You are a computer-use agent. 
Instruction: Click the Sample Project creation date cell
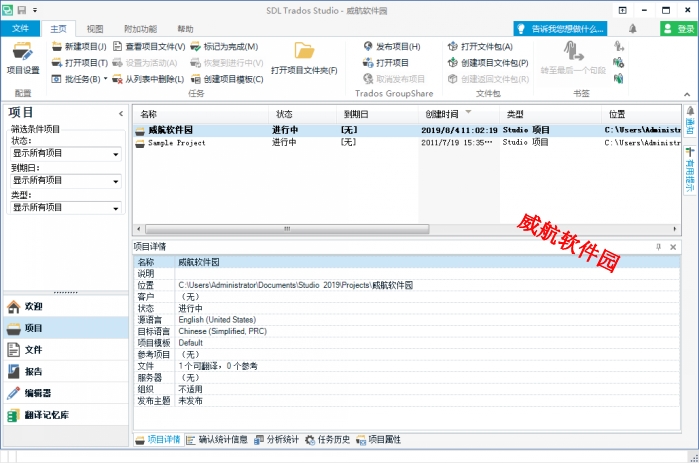[x=457, y=143]
